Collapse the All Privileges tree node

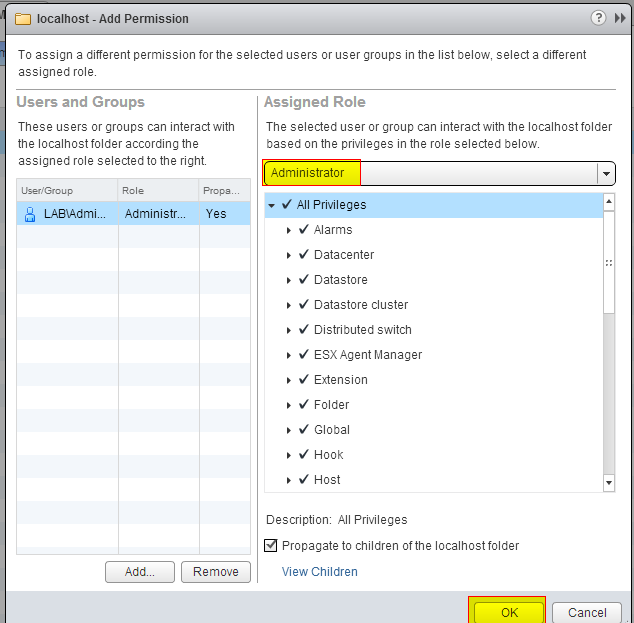[x=272, y=206]
